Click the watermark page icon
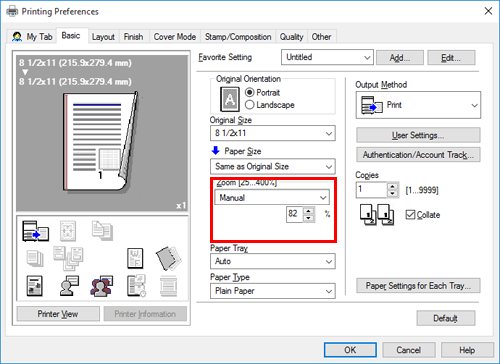 click(x=135, y=258)
